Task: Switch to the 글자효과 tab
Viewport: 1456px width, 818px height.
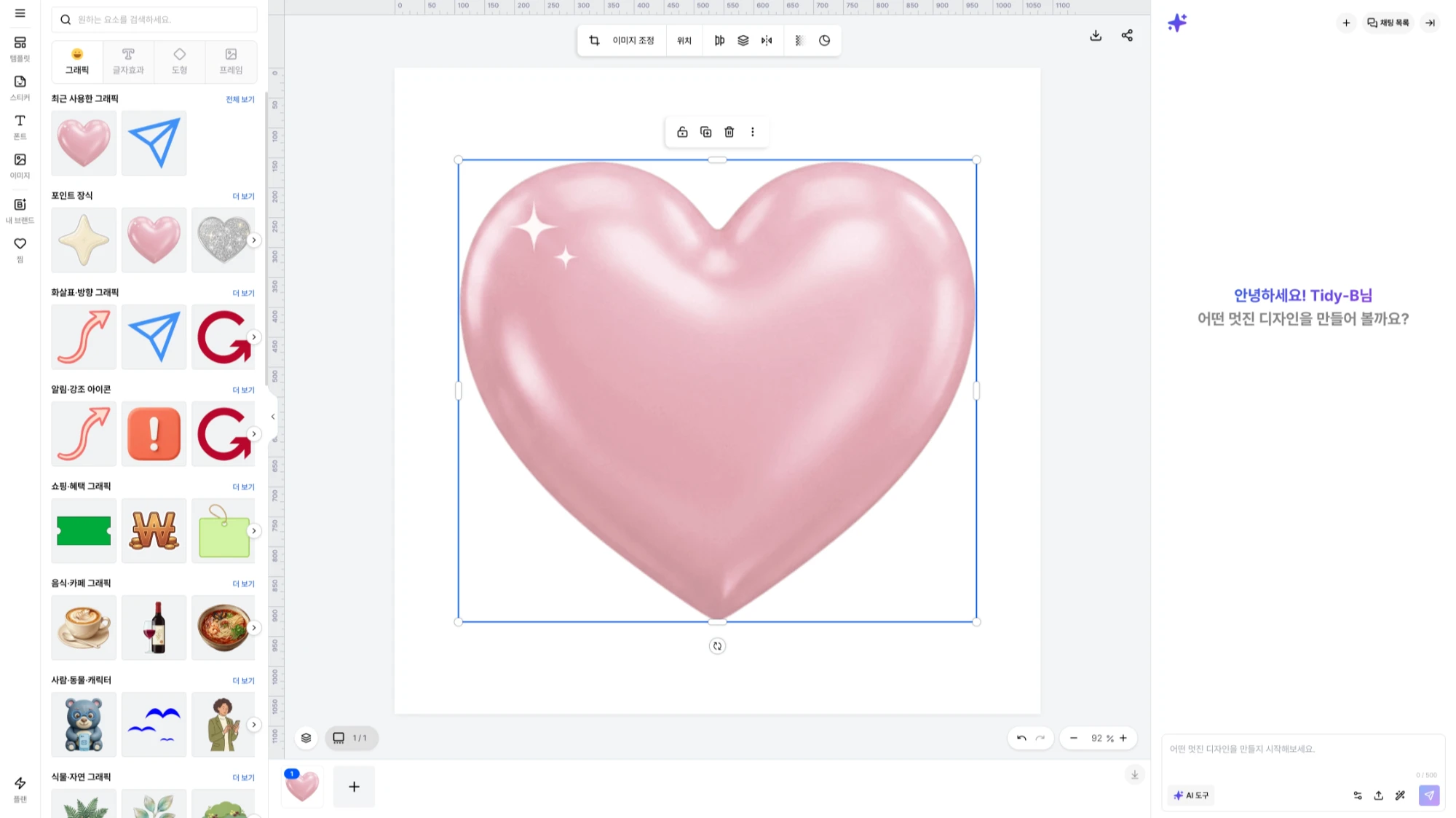Action: (x=128, y=61)
